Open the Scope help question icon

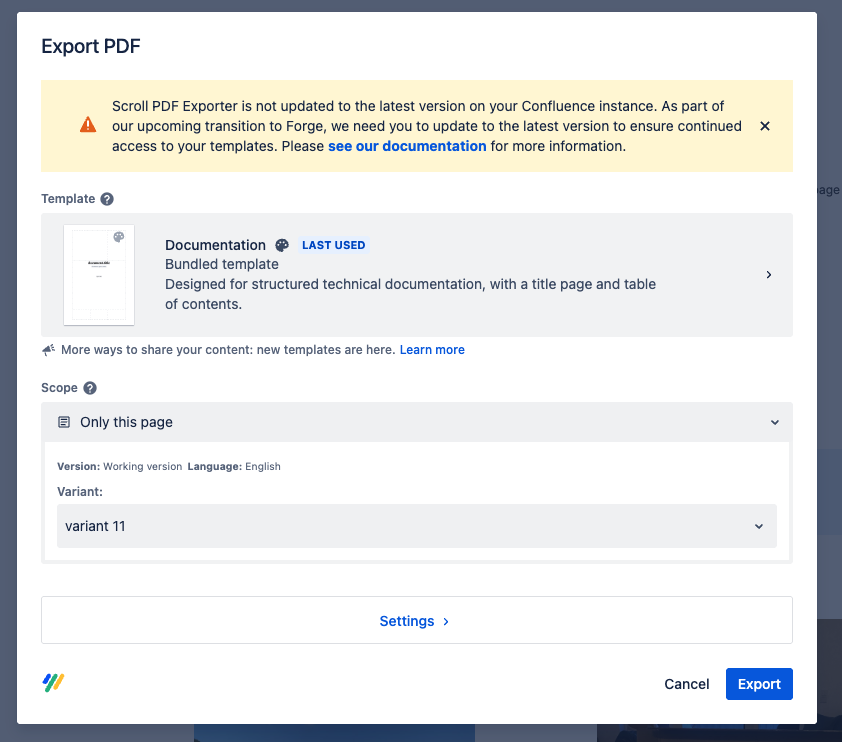[90, 388]
